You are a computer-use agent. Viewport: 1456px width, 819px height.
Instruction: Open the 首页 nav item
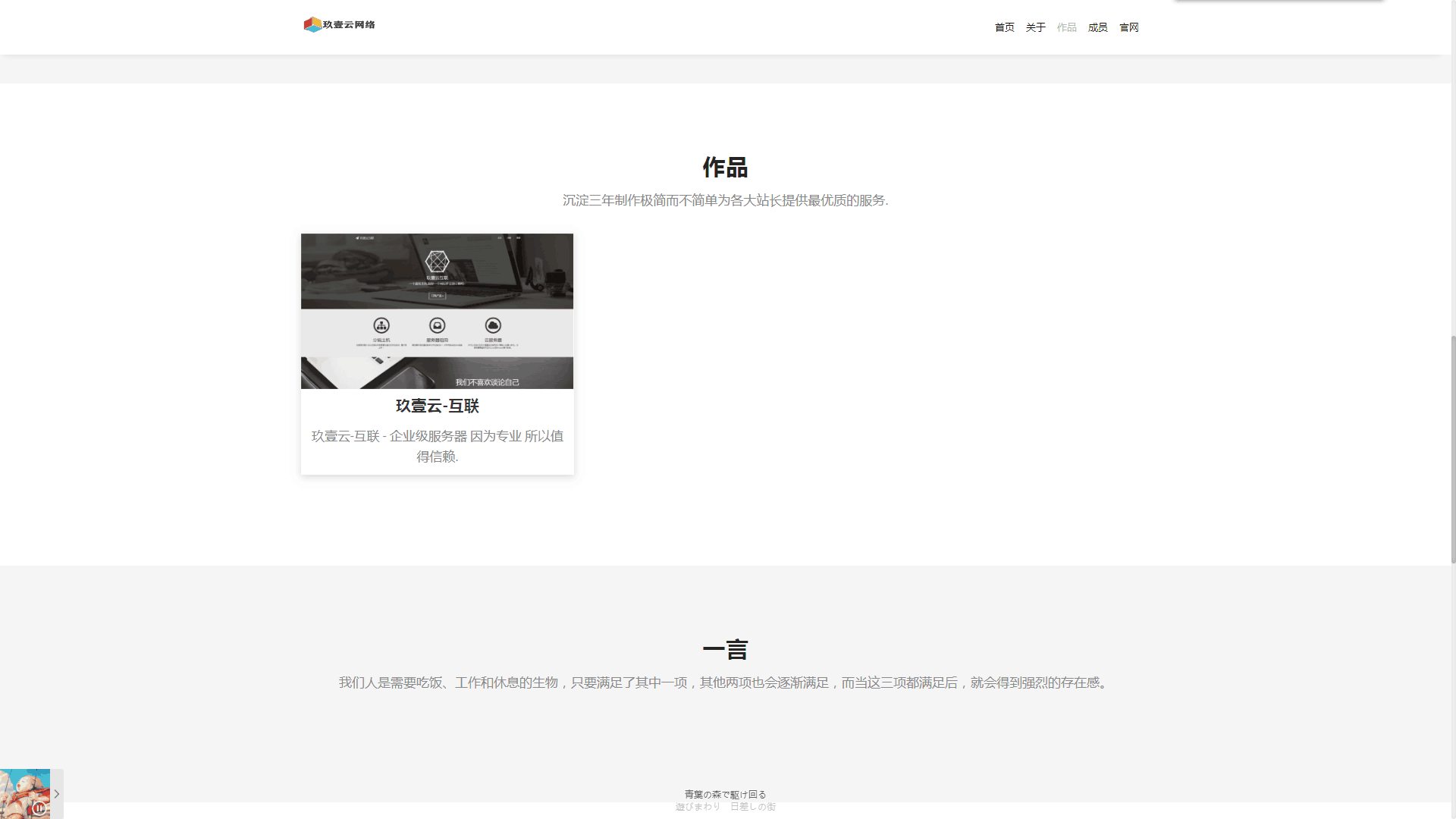point(1004,27)
